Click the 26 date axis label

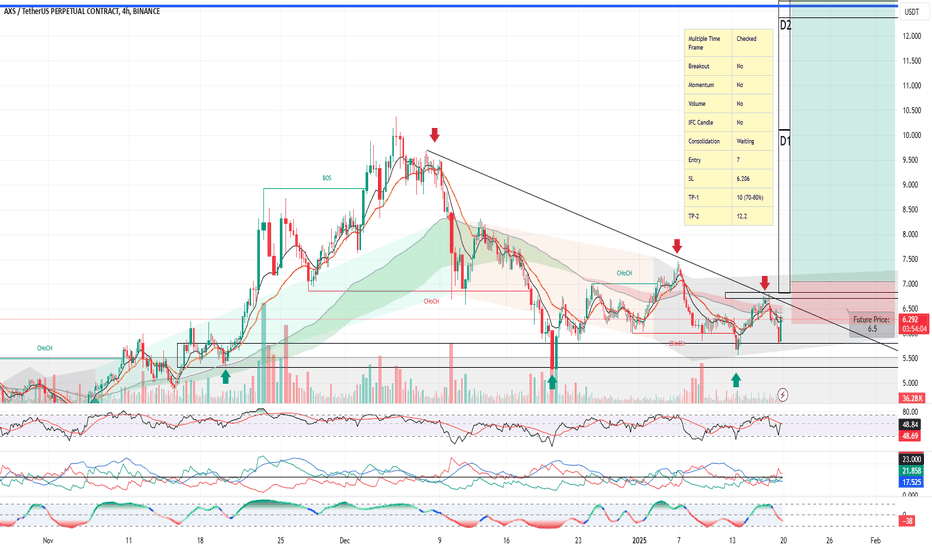(829, 540)
